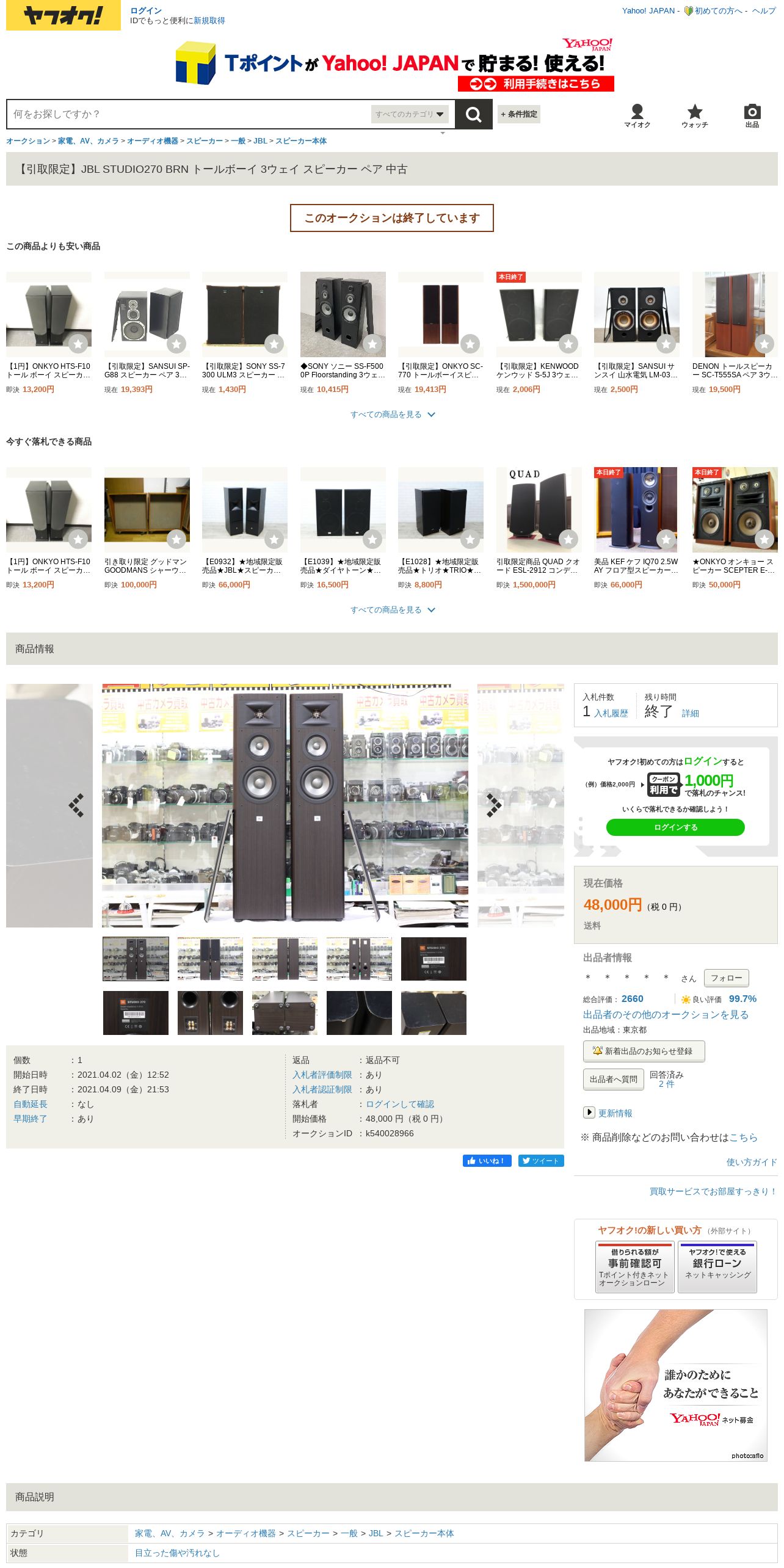
Task: Follow the seller with フォロー button
Action: point(727,978)
